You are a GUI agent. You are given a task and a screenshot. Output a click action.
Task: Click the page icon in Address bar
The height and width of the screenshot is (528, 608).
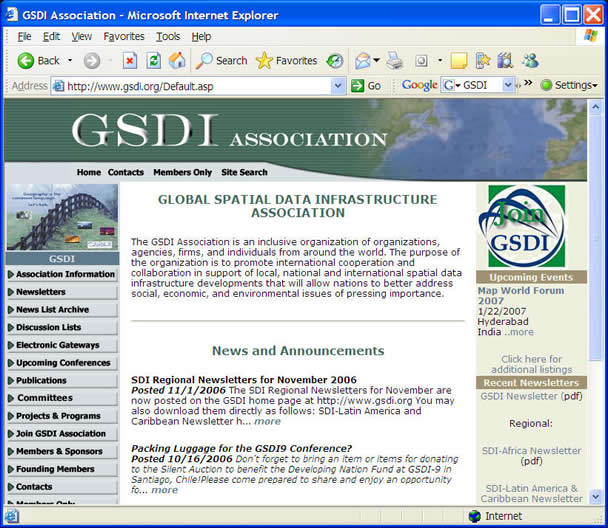[58, 86]
